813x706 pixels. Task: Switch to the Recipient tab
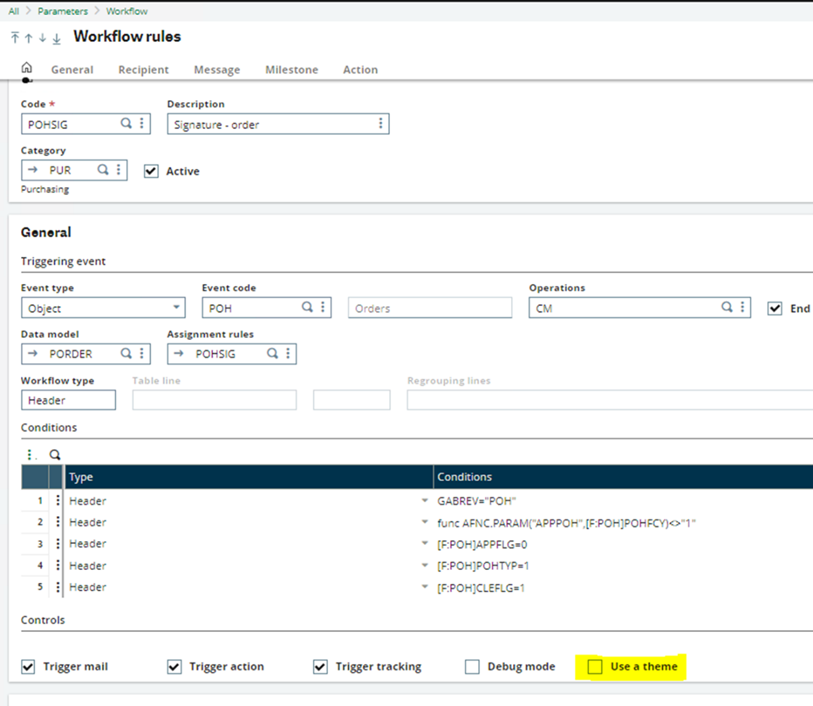(143, 70)
